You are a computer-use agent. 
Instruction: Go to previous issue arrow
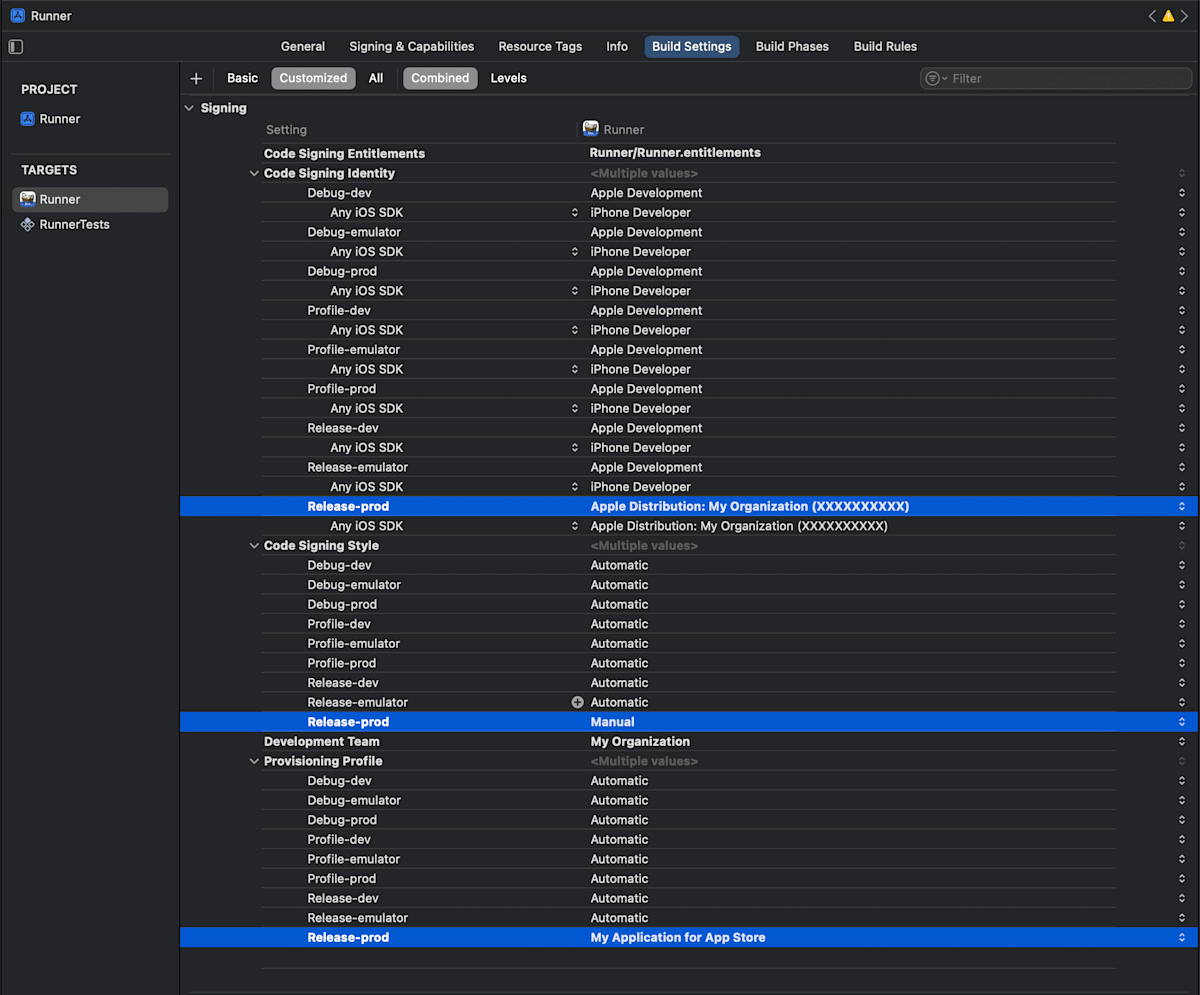tap(1152, 16)
